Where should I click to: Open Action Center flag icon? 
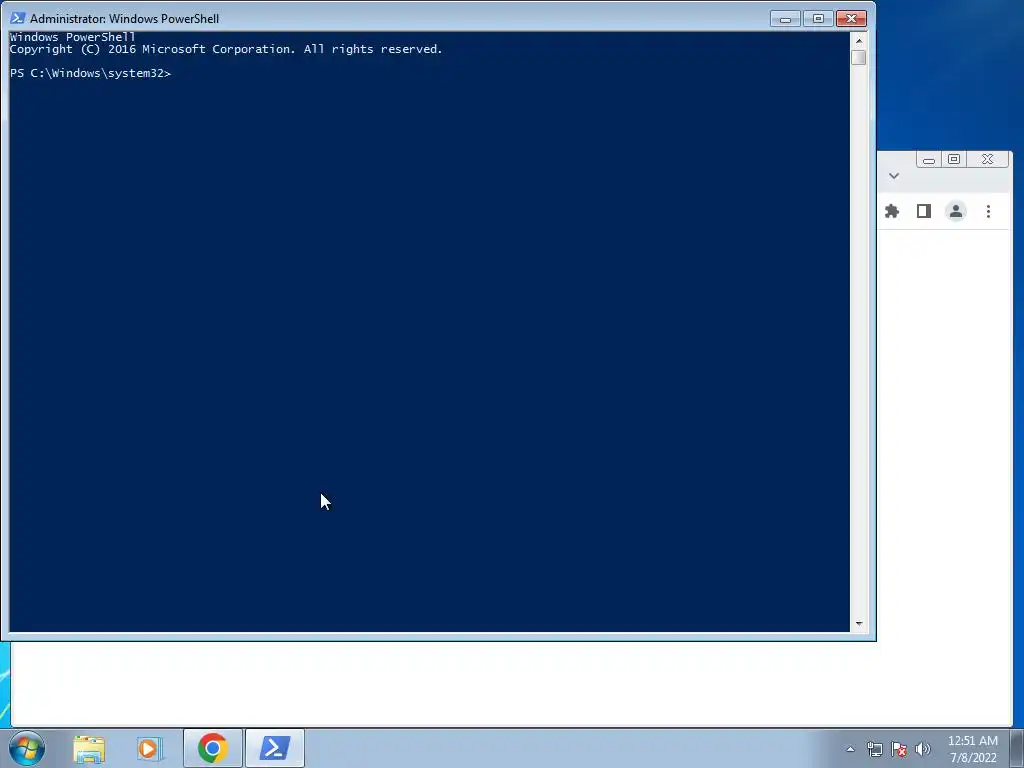(x=899, y=749)
